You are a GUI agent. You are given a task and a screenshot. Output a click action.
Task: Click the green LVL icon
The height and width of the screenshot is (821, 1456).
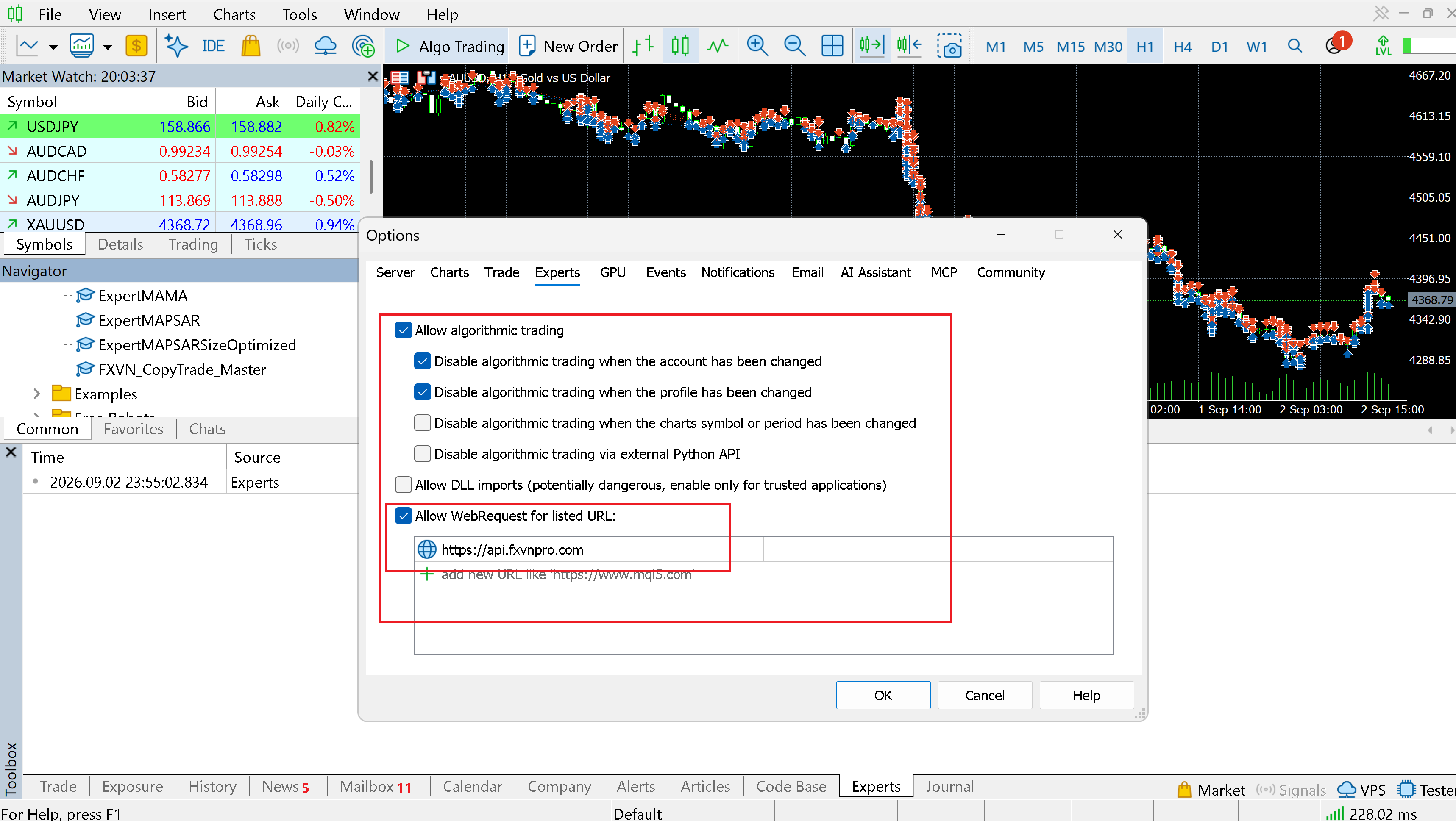tap(1383, 46)
